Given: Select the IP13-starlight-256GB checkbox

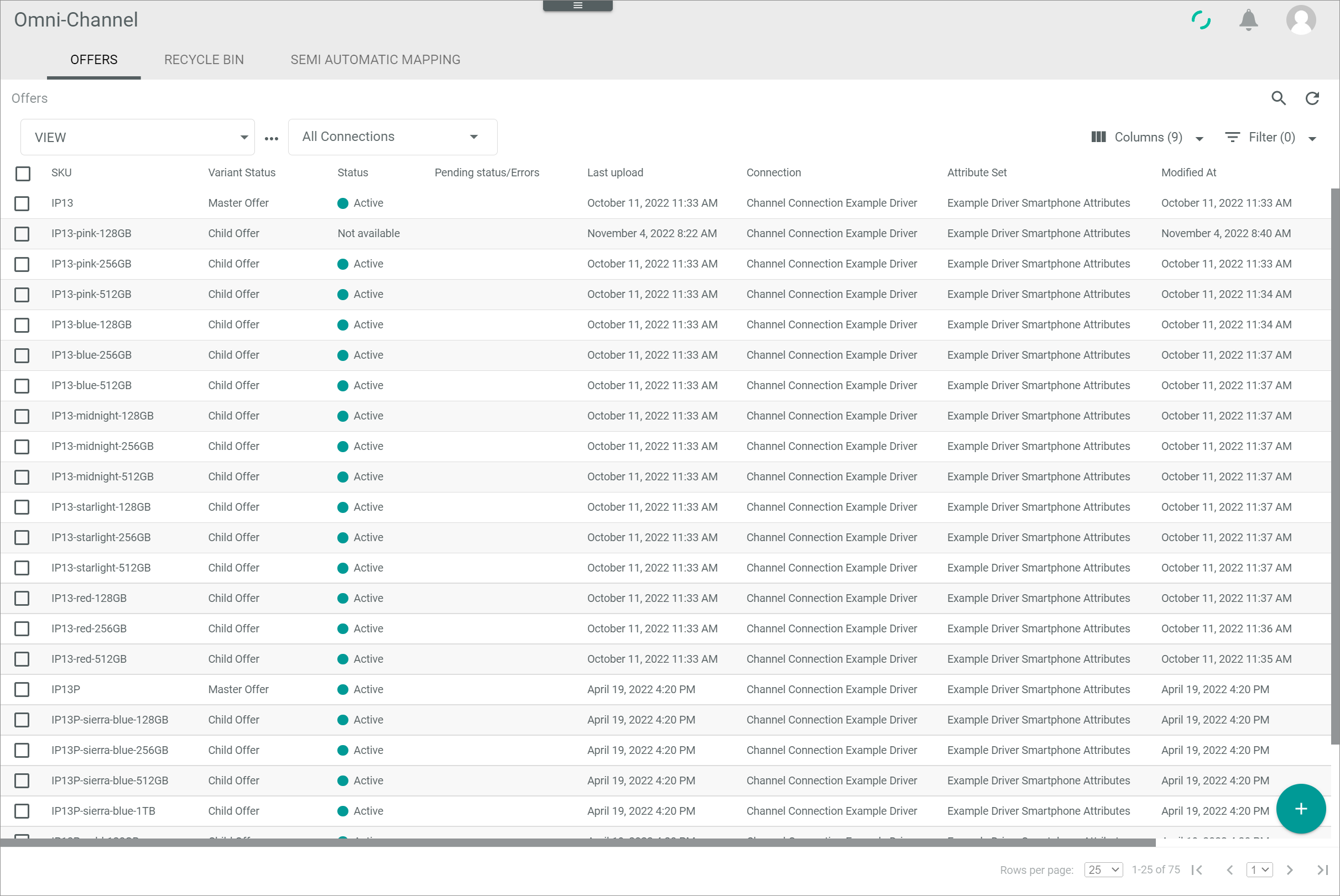Looking at the screenshot, I should tap(22, 538).
